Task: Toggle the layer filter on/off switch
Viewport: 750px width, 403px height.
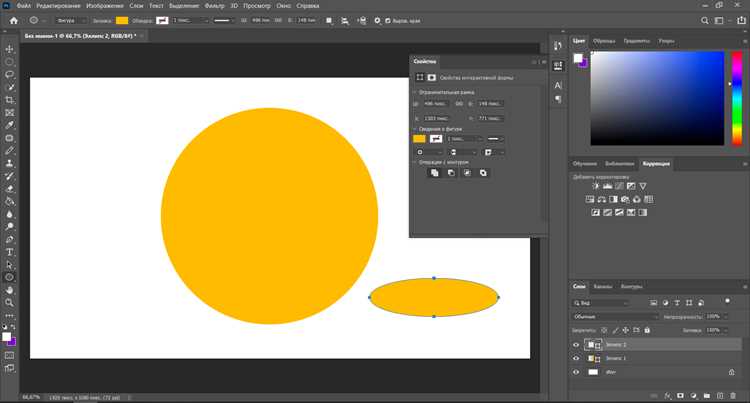Action: (727, 301)
